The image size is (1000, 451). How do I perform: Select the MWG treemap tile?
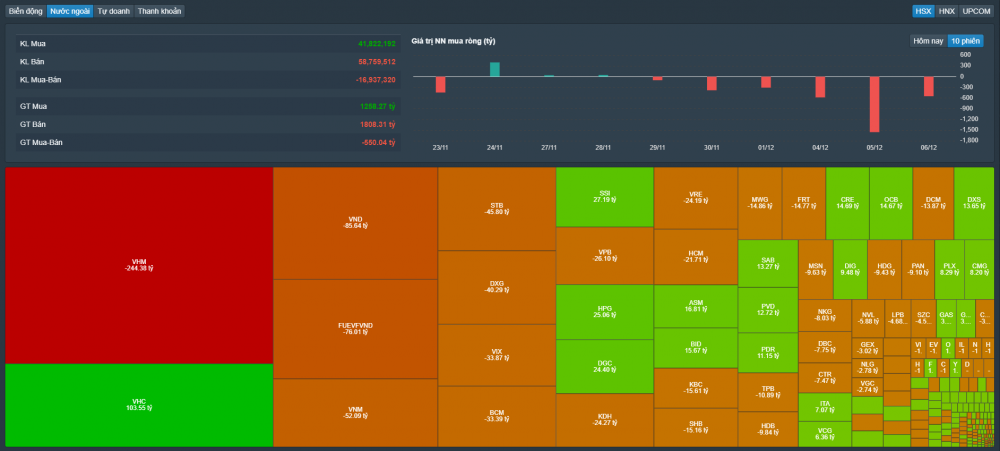pos(760,203)
